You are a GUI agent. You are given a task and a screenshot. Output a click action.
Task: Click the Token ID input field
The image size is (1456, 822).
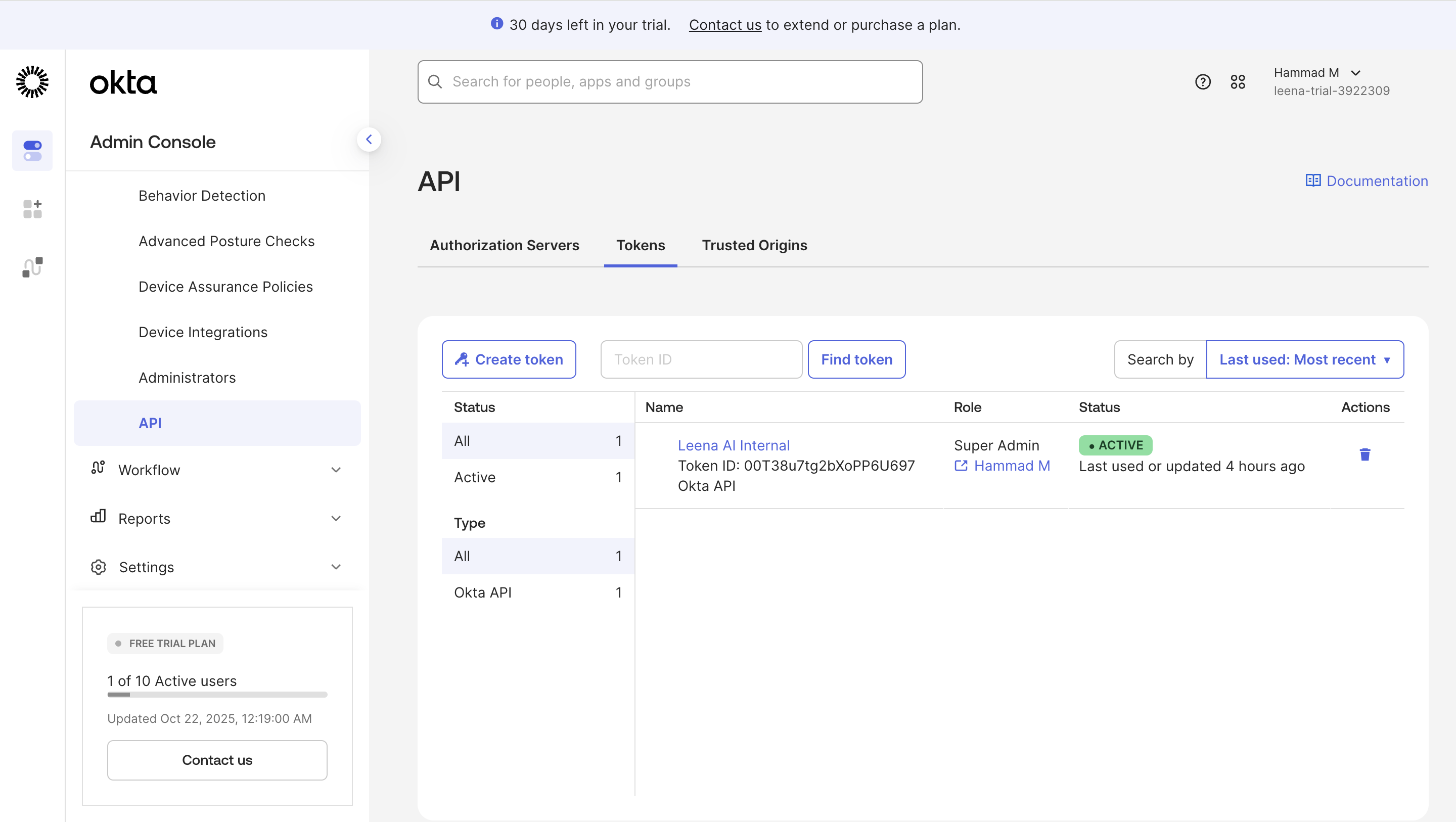[x=701, y=359]
